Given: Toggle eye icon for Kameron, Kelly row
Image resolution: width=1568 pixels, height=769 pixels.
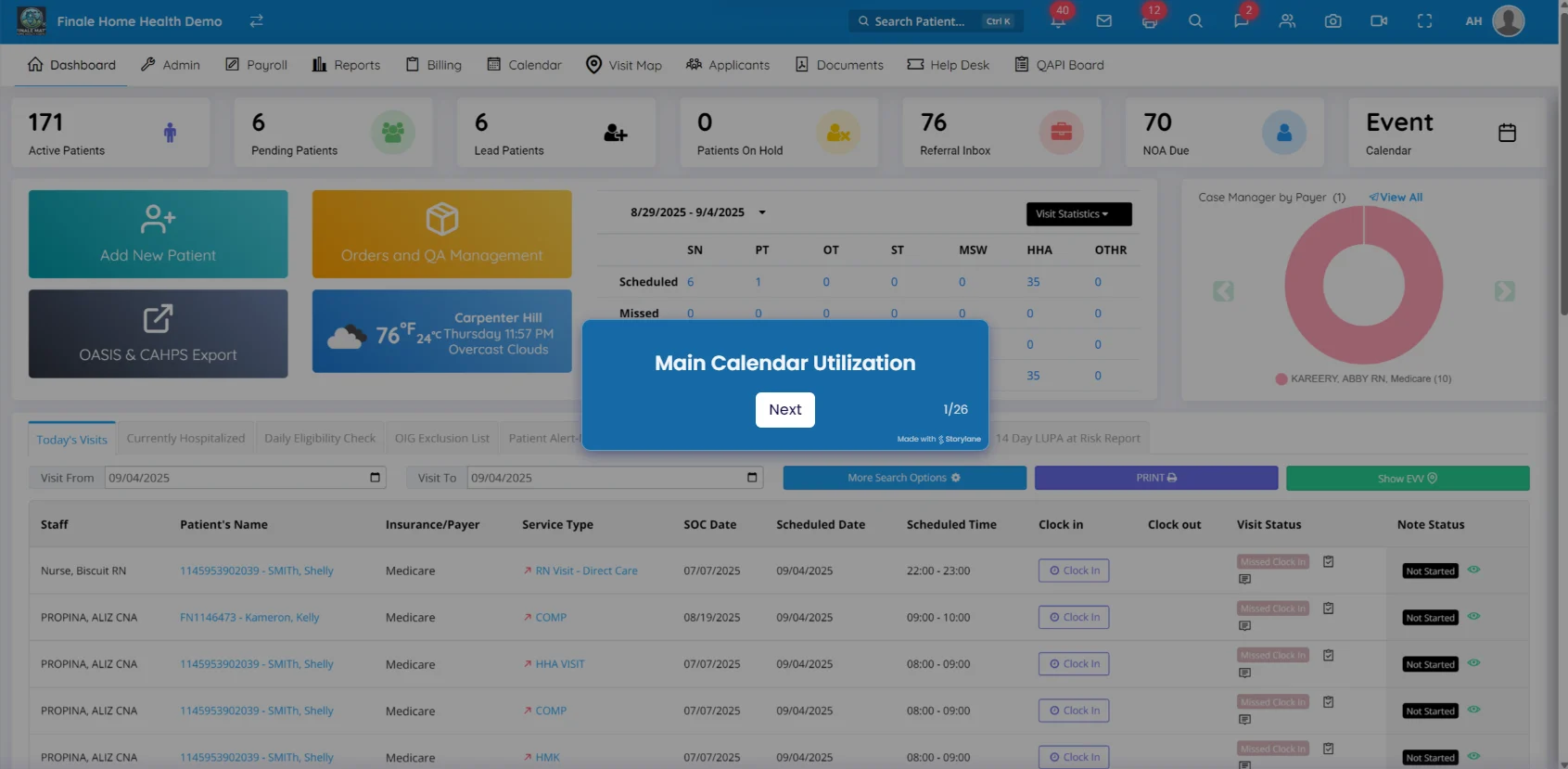Looking at the screenshot, I should (x=1473, y=616).
